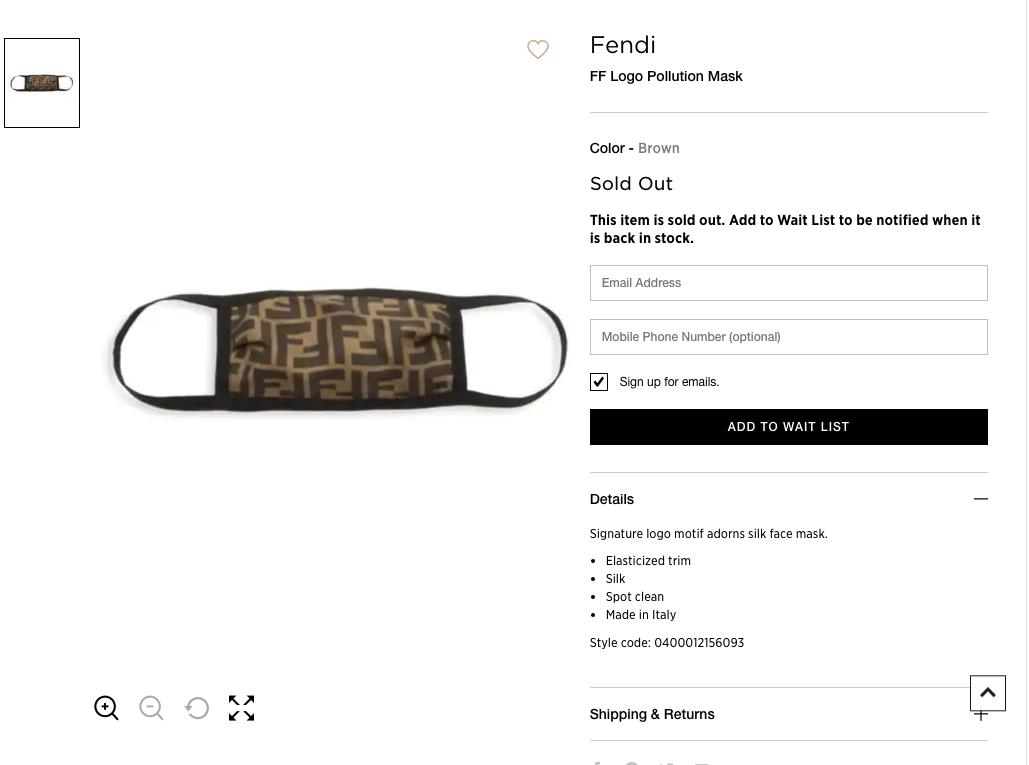Click the Add to Wait List button
The image size is (1029, 765).
(x=788, y=427)
